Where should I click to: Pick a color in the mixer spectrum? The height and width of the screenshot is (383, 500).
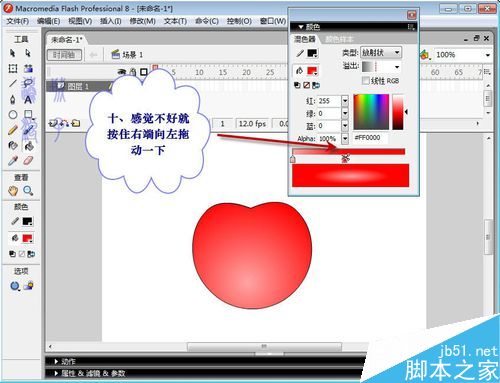click(371, 112)
